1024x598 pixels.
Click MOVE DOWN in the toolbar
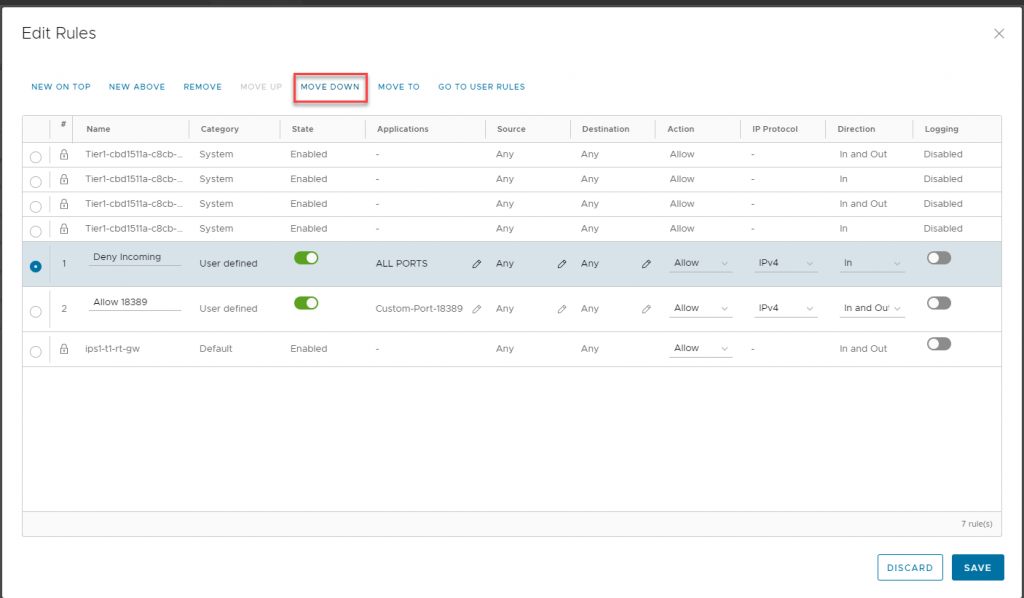click(x=330, y=87)
